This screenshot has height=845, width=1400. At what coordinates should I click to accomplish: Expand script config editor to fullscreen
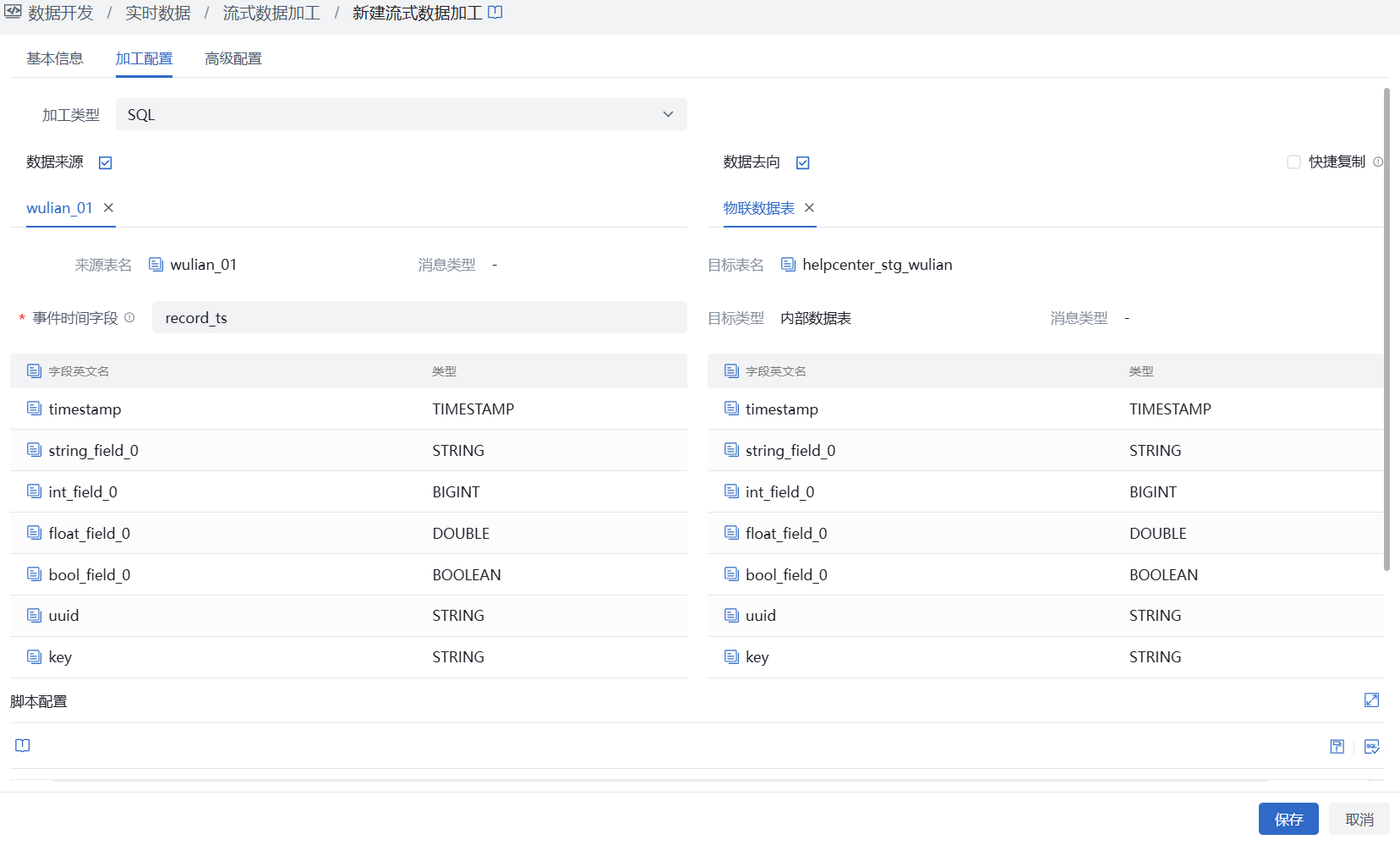[x=1371, y=700]
